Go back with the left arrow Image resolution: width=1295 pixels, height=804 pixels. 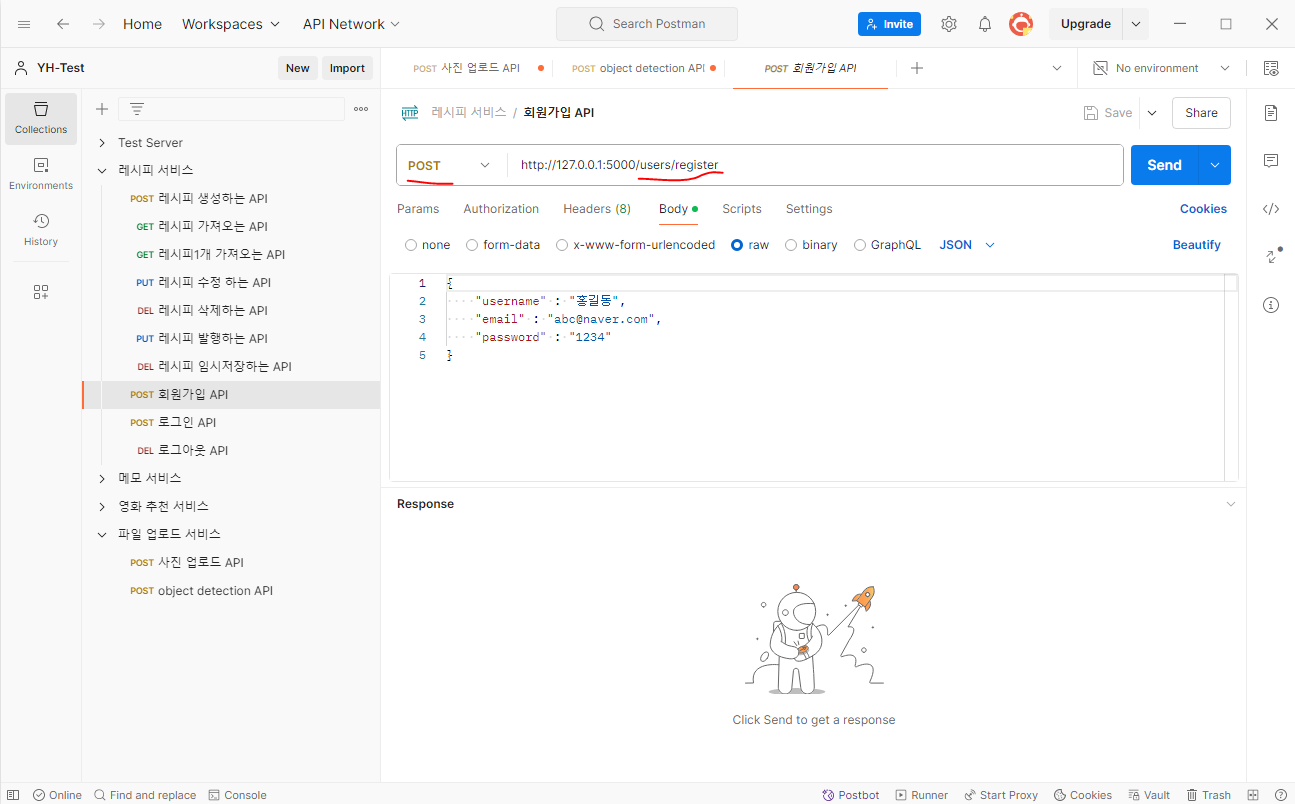click(x=63, y=24)
